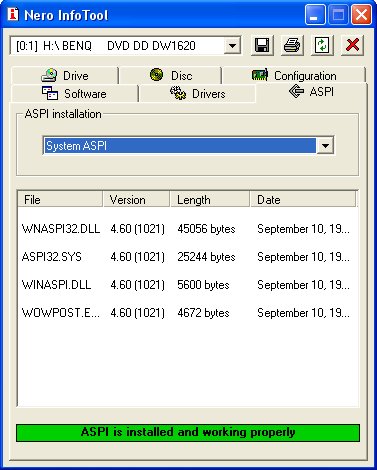The image size is (377, 470).
Task: Select the WINASPI.DLL file entry
Action: [x=56, y=285]
